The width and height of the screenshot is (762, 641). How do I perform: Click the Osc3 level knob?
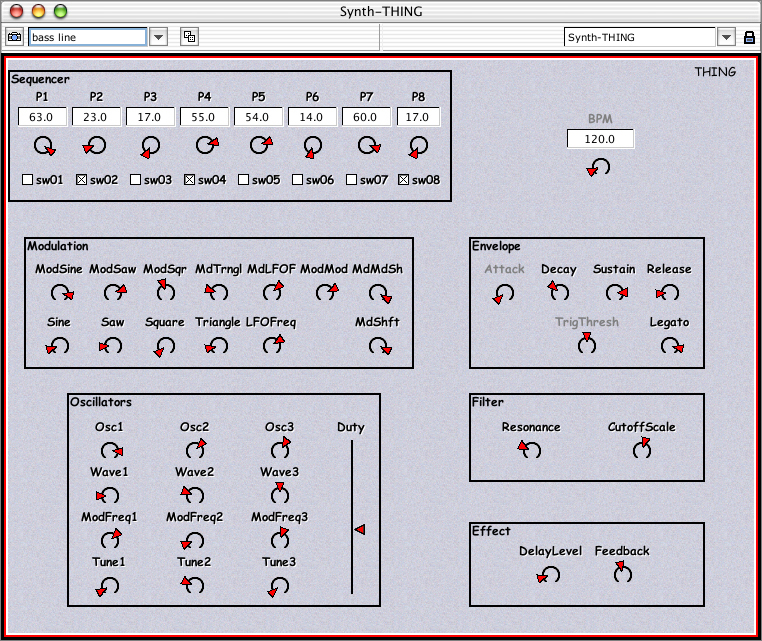pyautogui.click(x=280, y=448)
